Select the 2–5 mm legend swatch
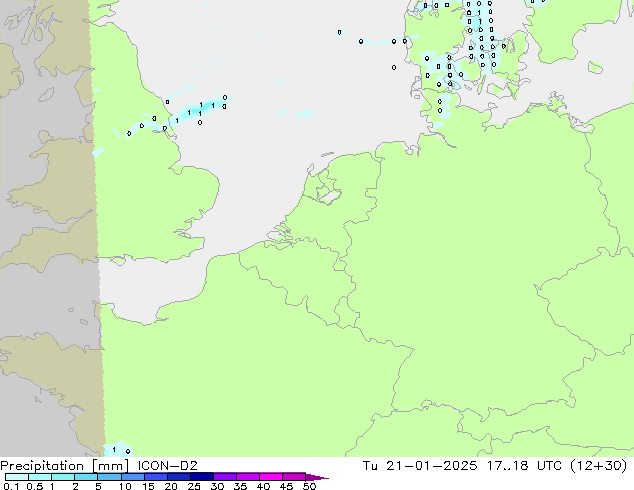The image size is (634, 490). 86,477
